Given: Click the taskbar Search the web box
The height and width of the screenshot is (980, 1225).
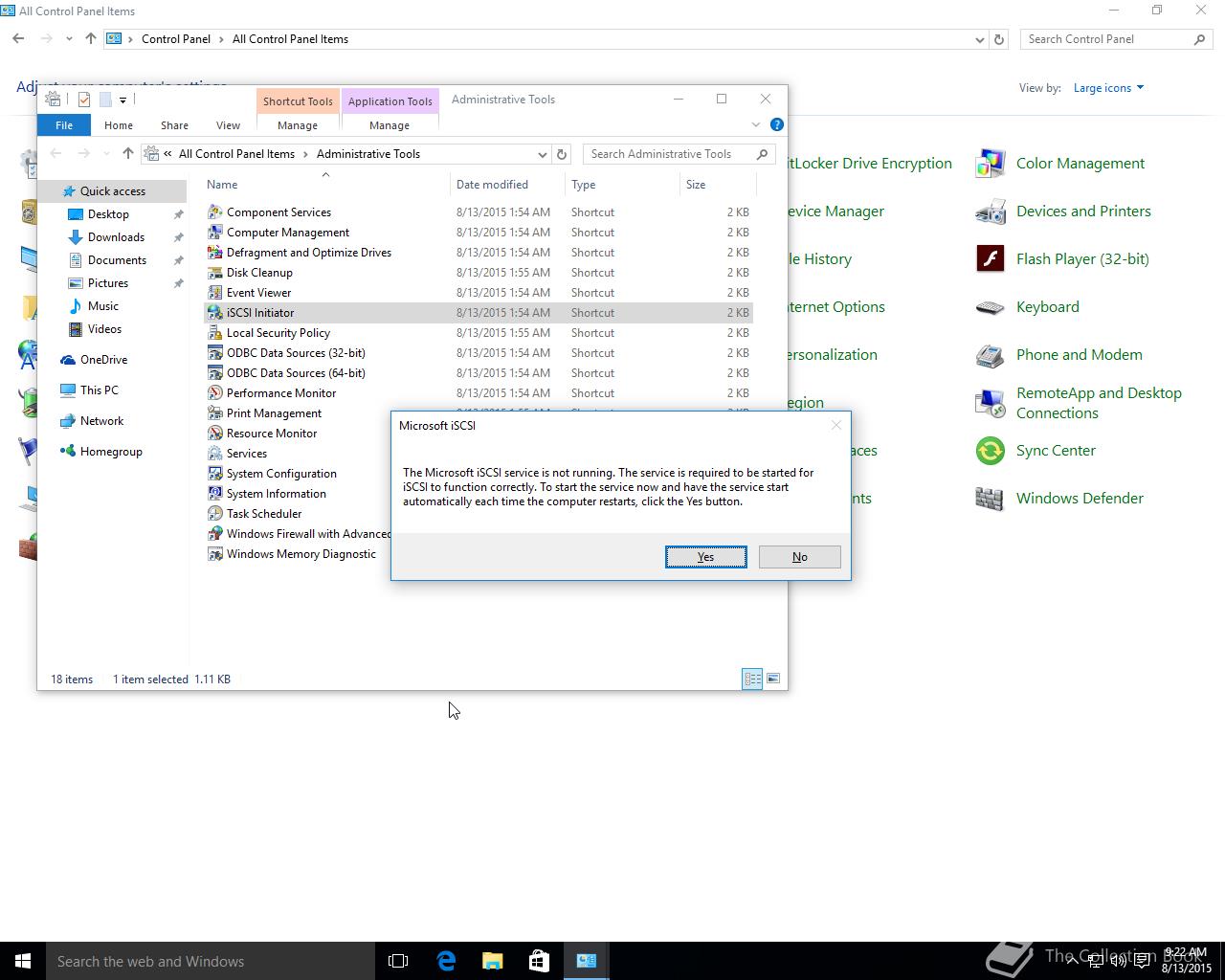Looking at the screenshot, I should 211,961.
